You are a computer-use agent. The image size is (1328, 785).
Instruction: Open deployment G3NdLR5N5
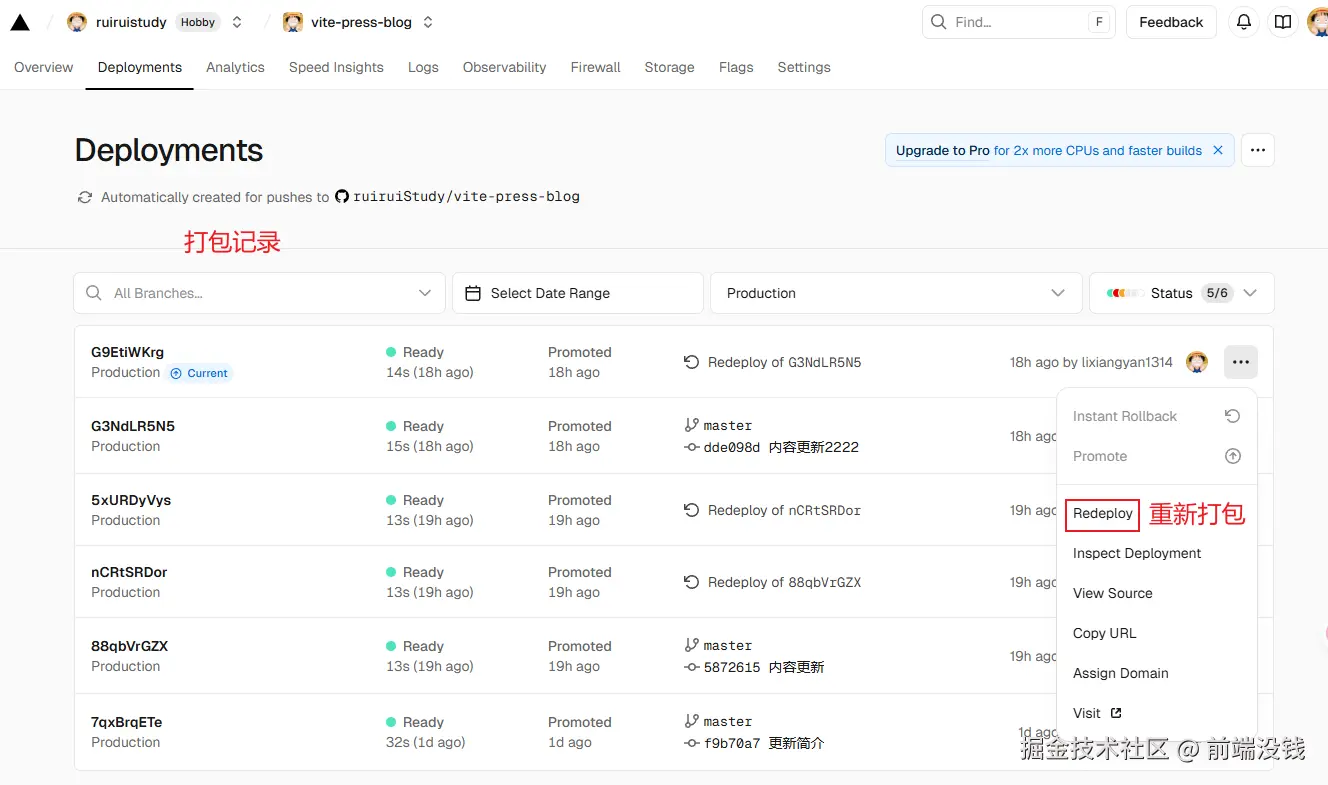133,426
